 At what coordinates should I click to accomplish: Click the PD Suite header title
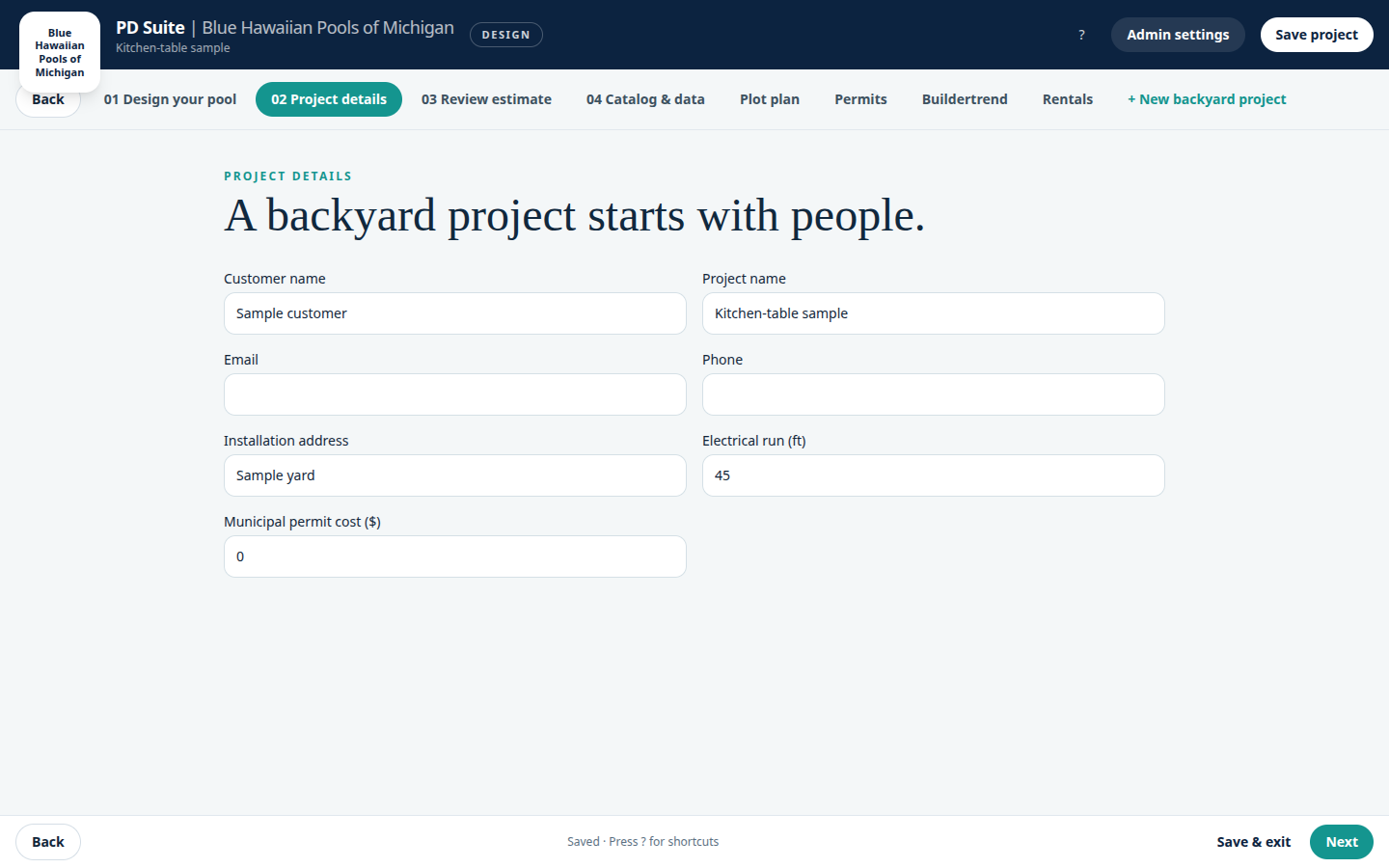point(150,28)
